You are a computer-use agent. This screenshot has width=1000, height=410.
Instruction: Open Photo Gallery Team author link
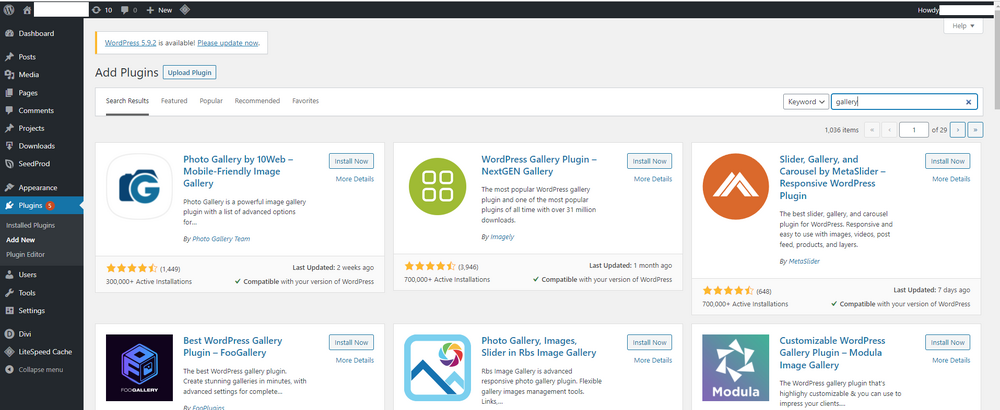click(x=221, y=239)
